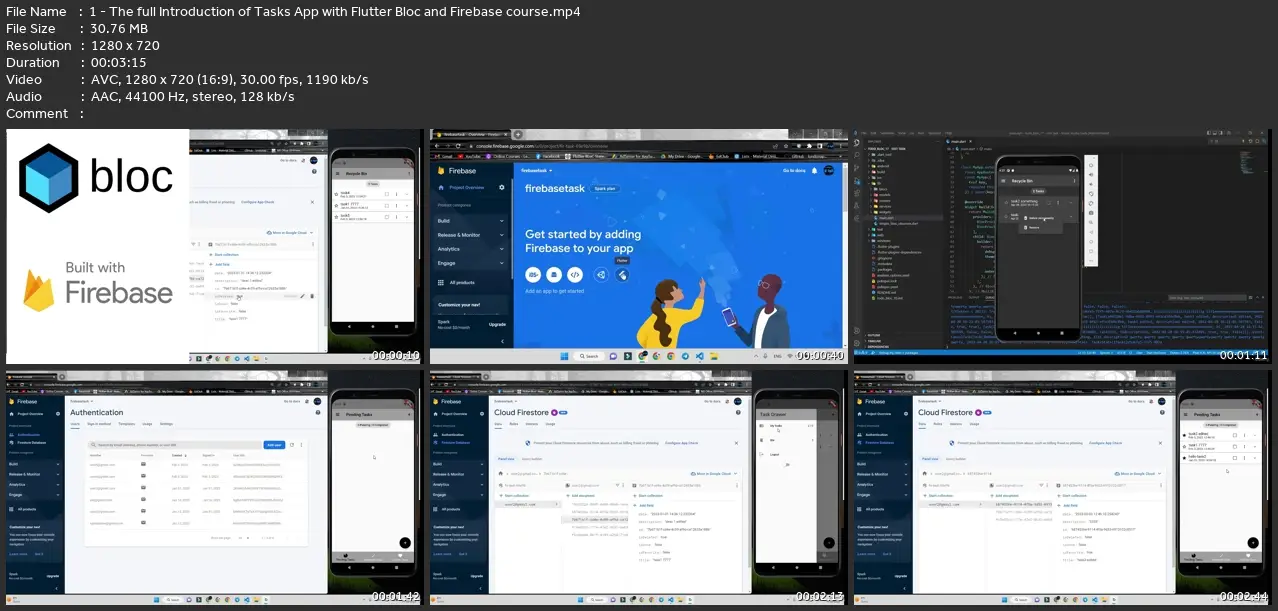Image resolution: width=1278 pixels, height=611 pixels.
Task: Tick the task2 edited checkbox in 00:02:44 emulator
Action: pos(1235,435)
